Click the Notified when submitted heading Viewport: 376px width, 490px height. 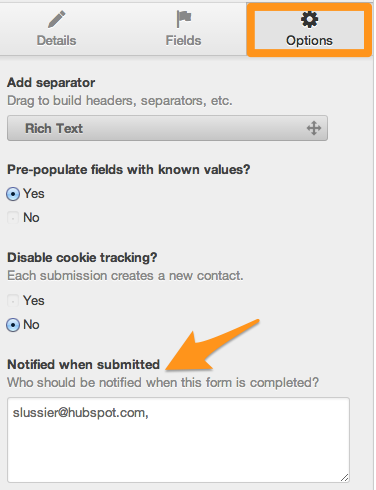click(83, 364)
